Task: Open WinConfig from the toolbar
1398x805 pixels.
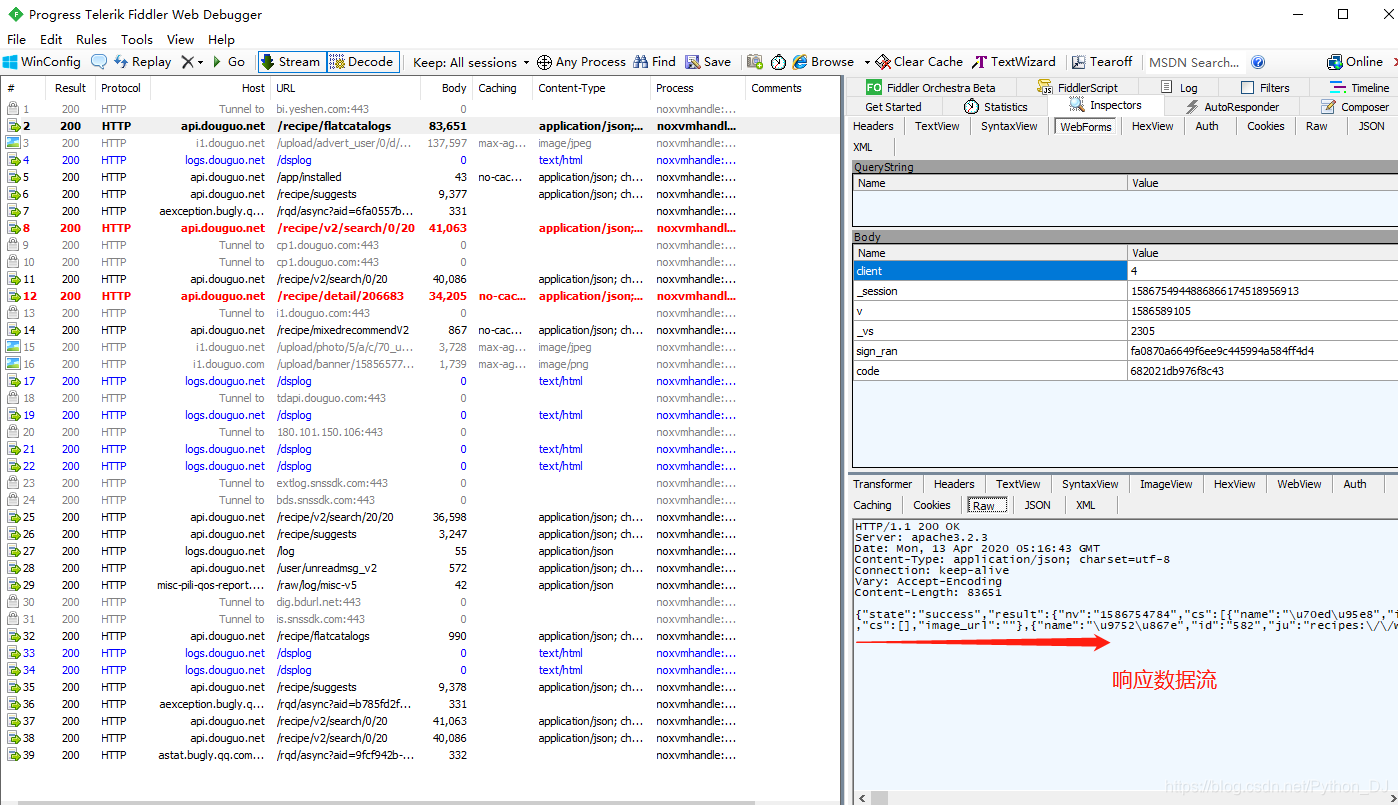Action: (x=42, y=62)
